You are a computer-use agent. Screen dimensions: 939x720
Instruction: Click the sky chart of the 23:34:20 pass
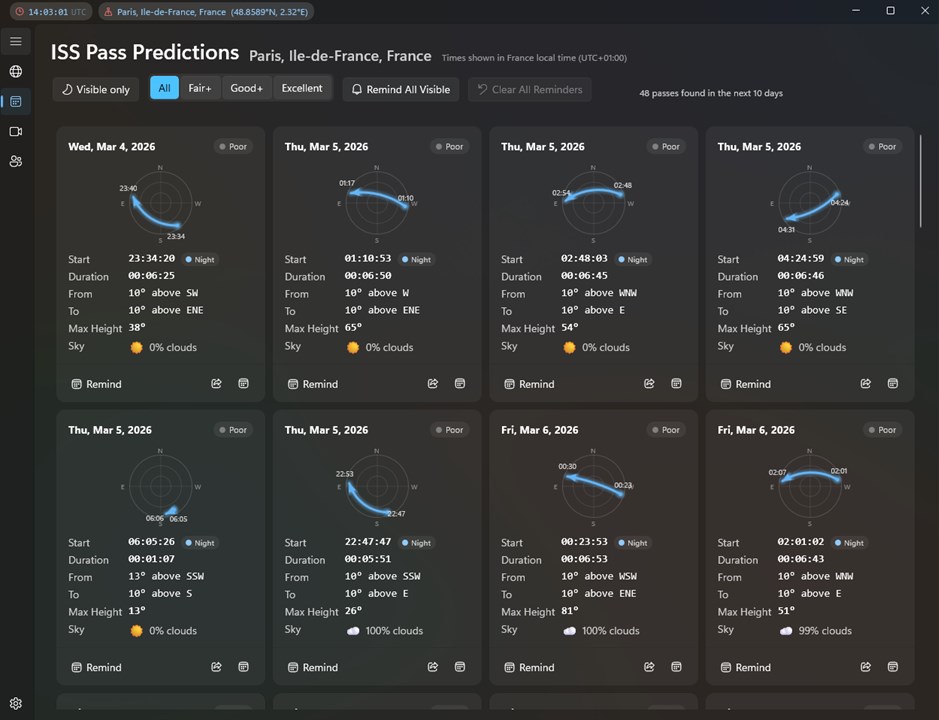[x=160, y=203]
